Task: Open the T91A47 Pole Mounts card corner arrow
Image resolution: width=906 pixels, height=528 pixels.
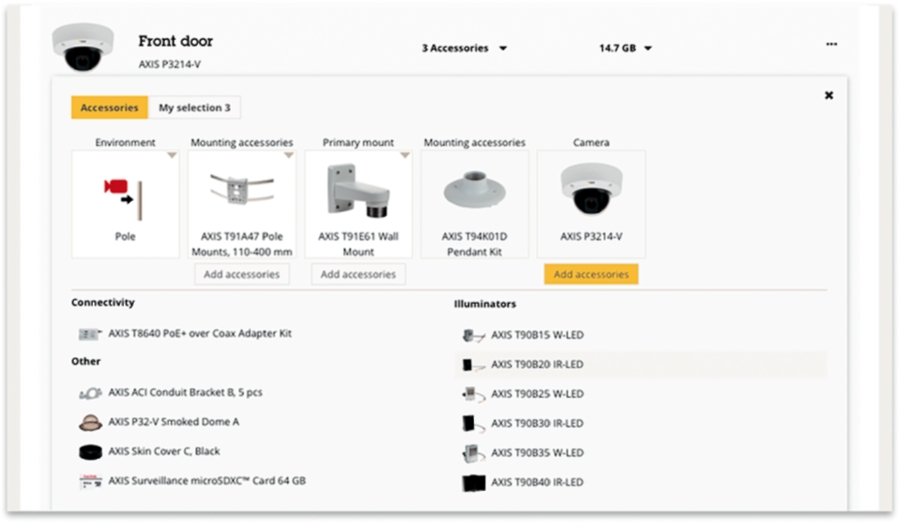Action: pos(288,155)
